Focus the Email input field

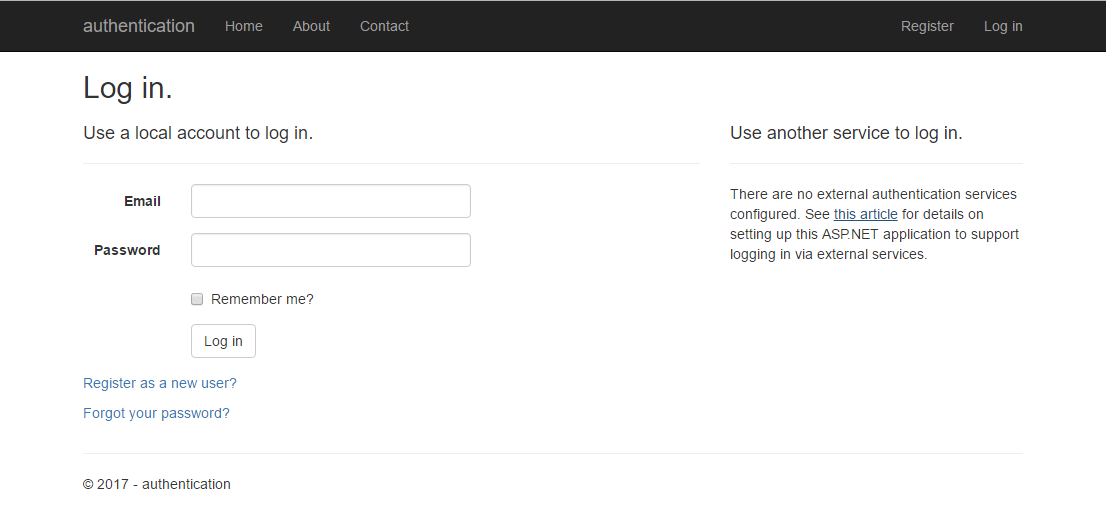click(330, 201)
